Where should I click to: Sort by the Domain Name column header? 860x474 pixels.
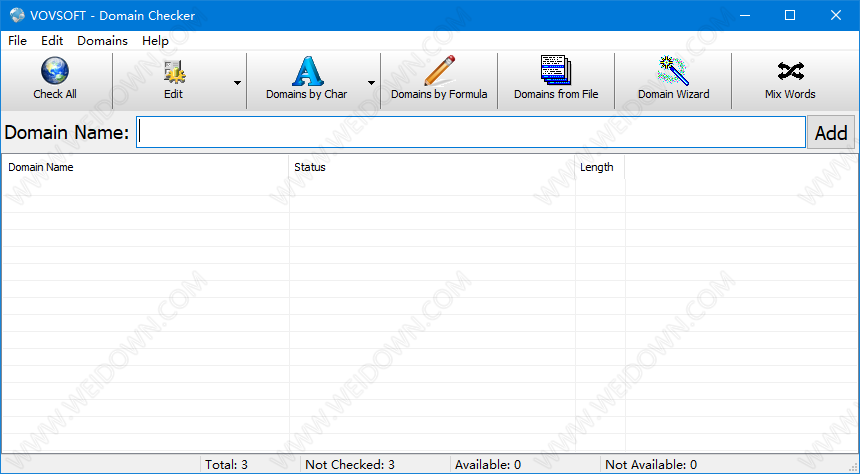coord(145,167)
